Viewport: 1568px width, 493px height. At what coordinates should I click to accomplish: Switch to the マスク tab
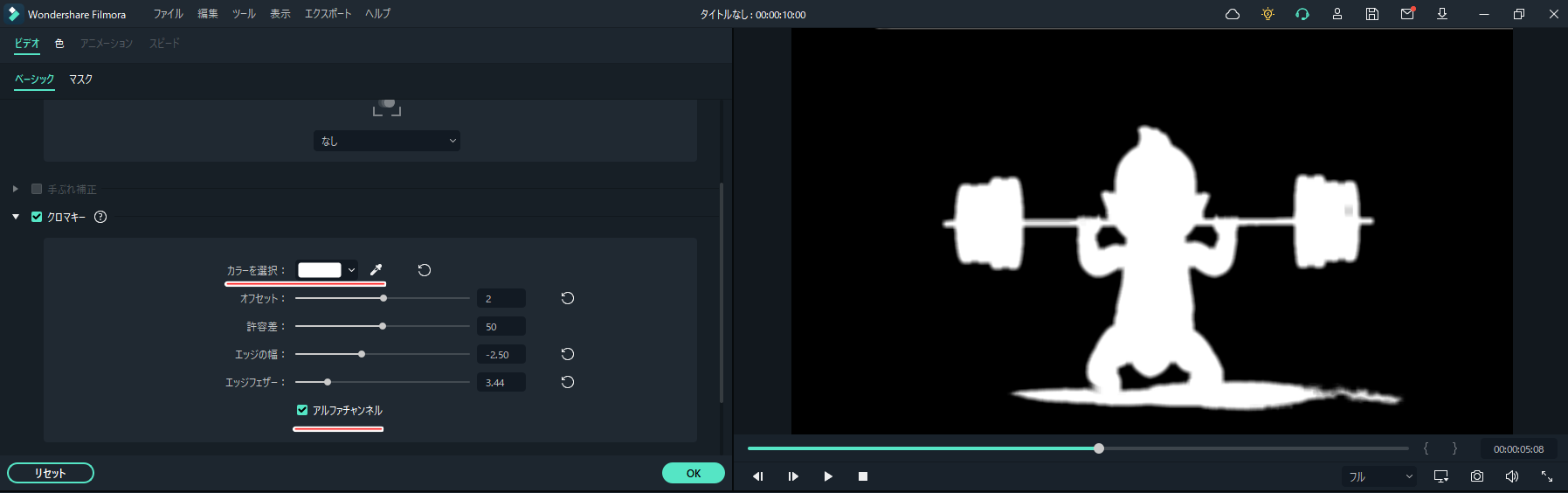coord(81,80)
